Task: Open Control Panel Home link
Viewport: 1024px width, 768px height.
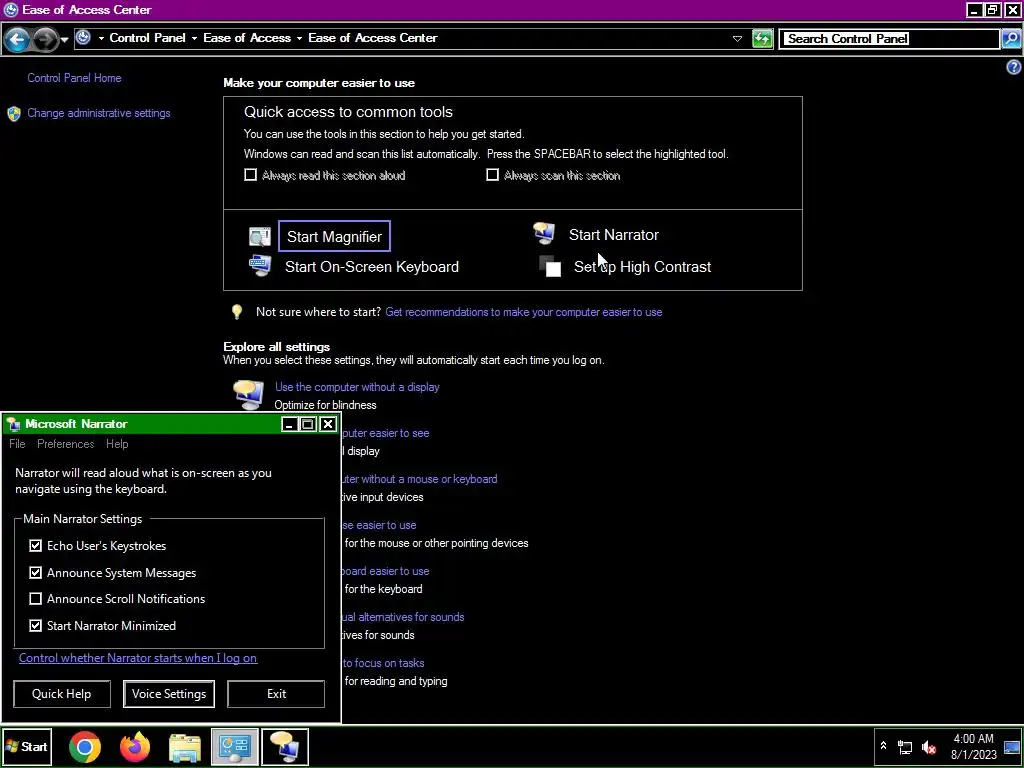Action: point(74,78)
